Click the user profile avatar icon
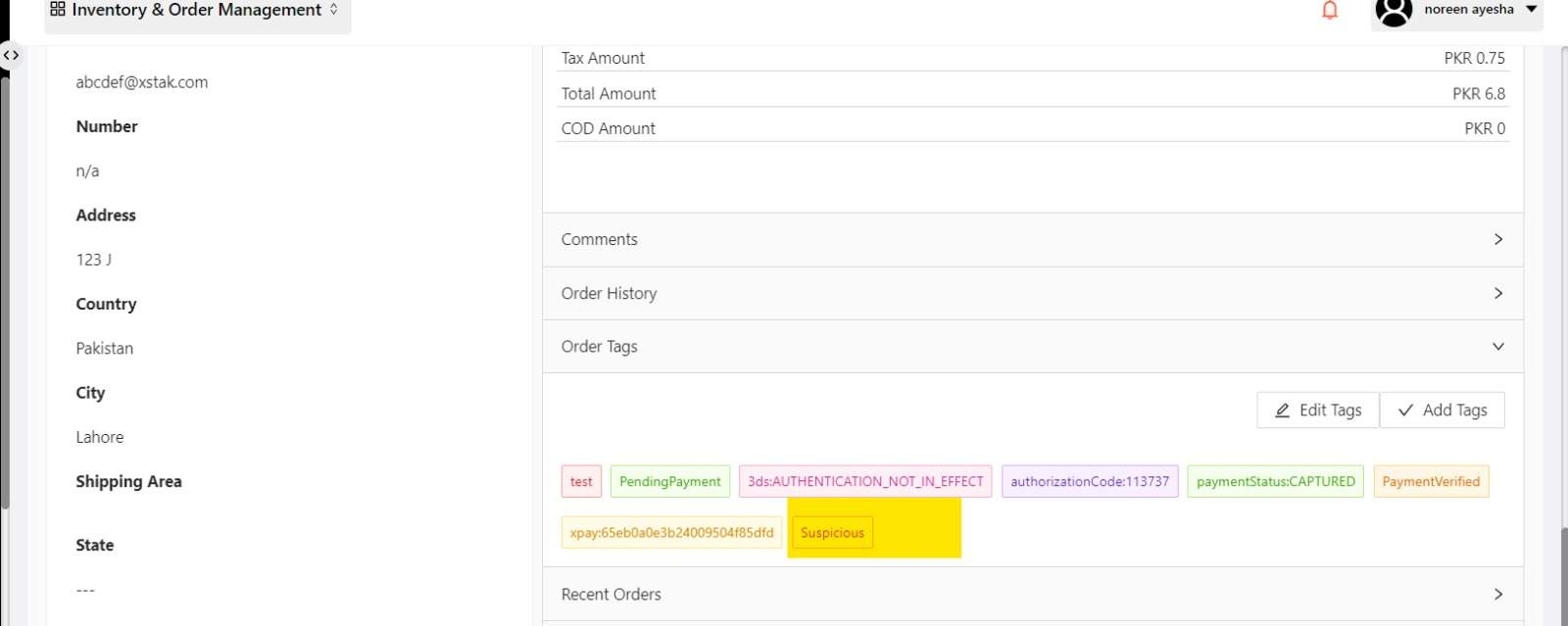This screenshot has width=1568, height=626. [x=1394, y=12]
